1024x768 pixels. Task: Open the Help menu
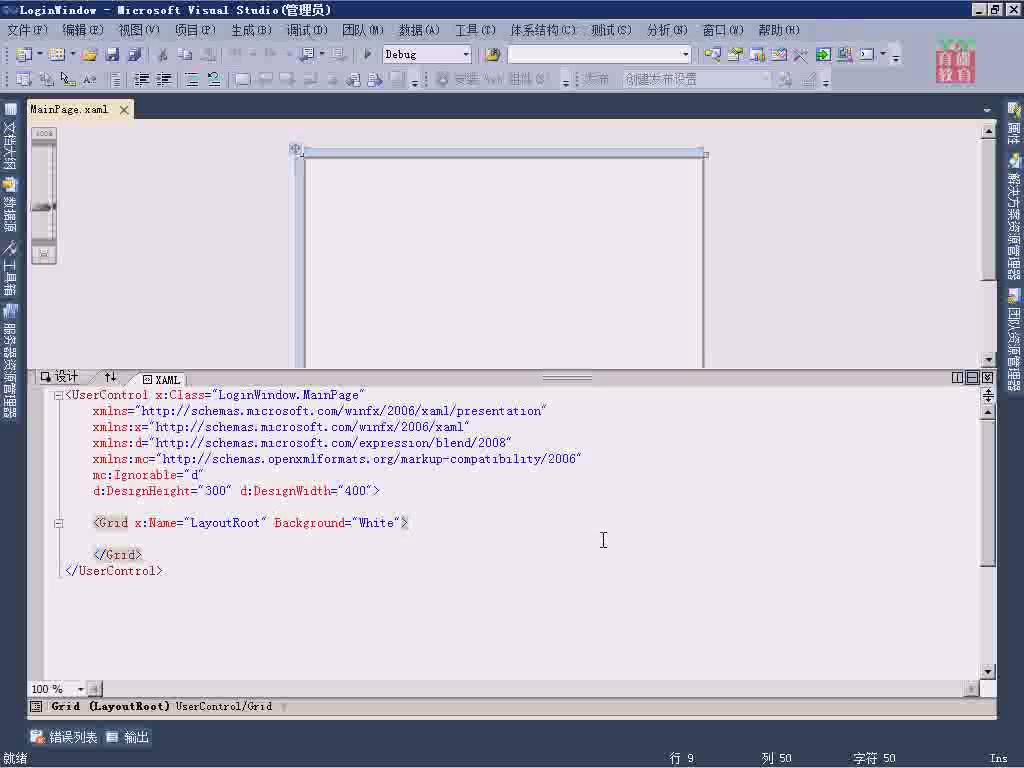778,31
